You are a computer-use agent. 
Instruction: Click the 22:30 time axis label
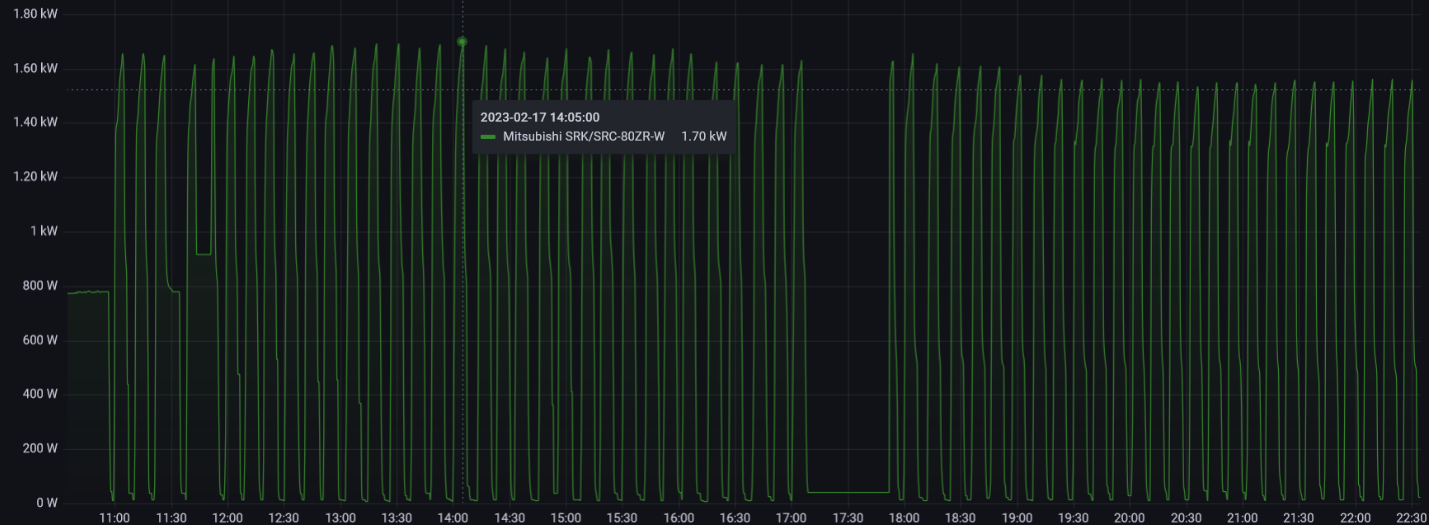1412,518
